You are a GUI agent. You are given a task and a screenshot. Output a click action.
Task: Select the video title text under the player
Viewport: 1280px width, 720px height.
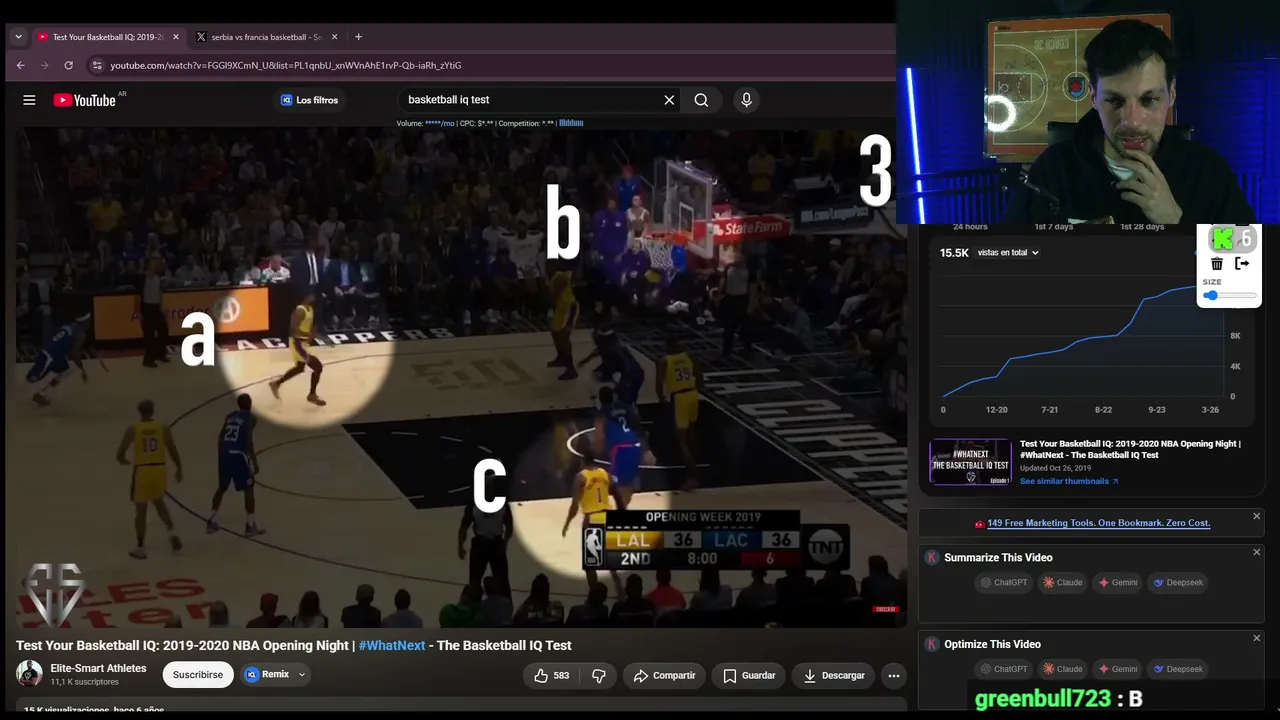[x=294, y=645]
